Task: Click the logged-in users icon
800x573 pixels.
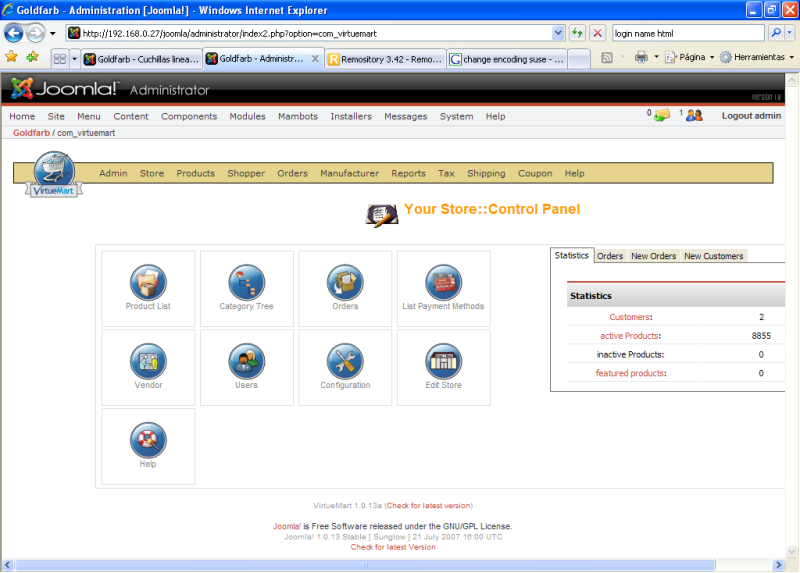Action: (694, 115)
